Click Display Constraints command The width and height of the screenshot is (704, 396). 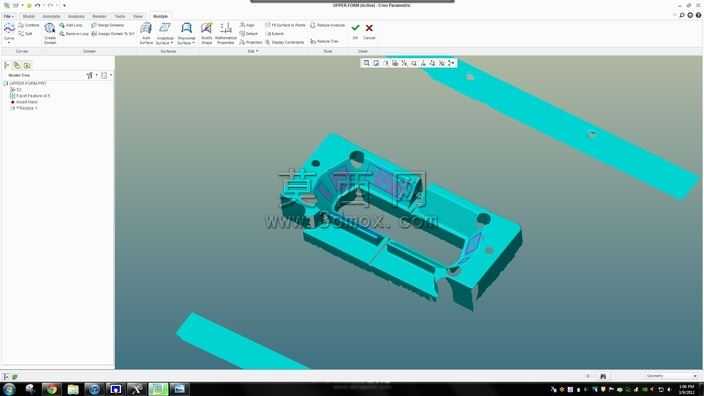pyautogui.click(x=285, y=42)
